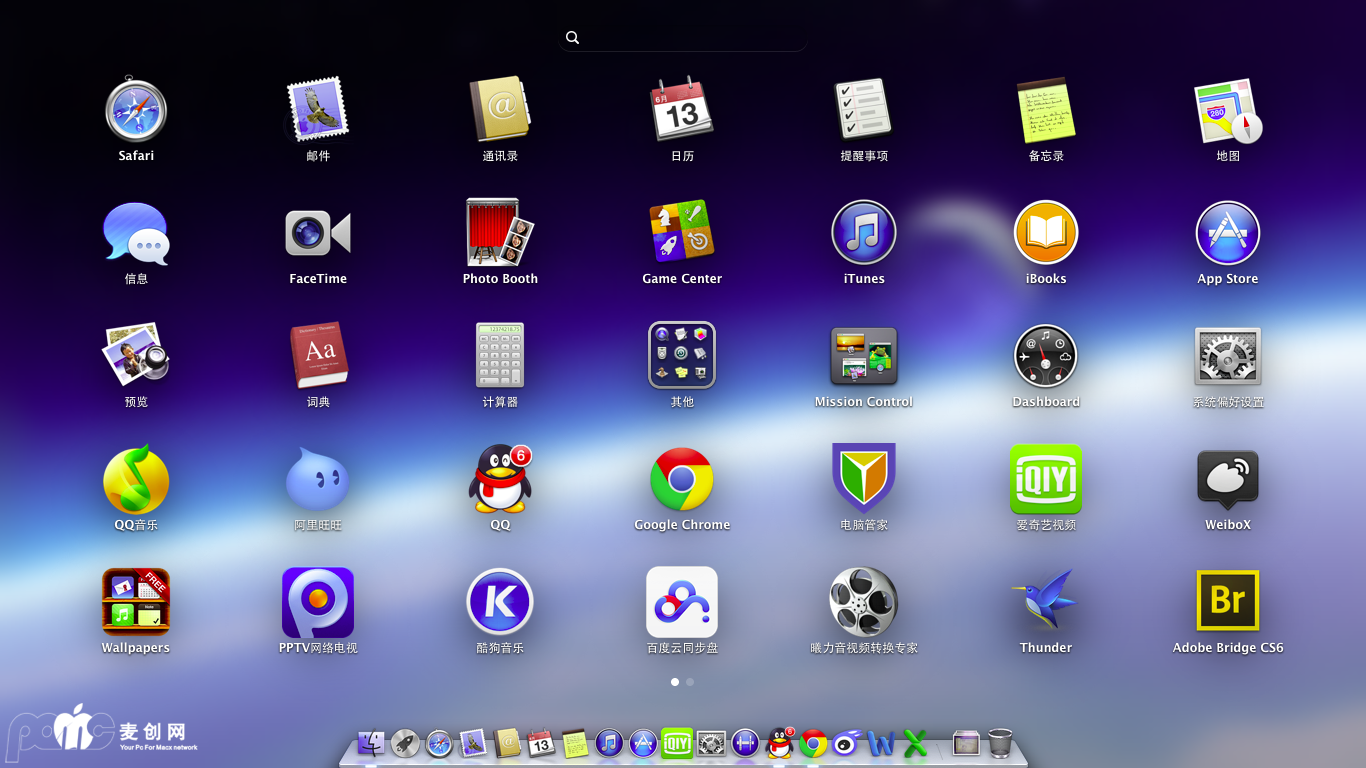The height and width of the screenshot is (768, 1366).
Task: Open the 百度云同步盘 app
Action: click(x=682, y=601)
